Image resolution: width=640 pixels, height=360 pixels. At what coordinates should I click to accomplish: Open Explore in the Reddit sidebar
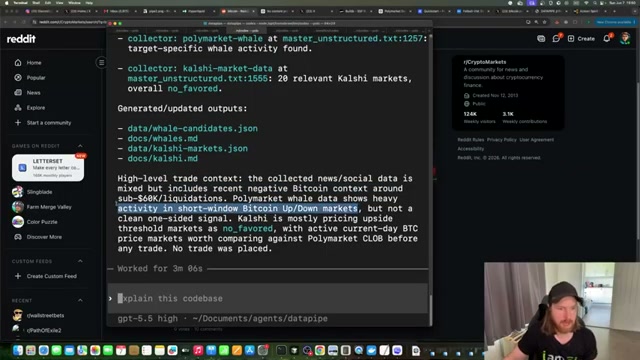[x=36, y=108]
